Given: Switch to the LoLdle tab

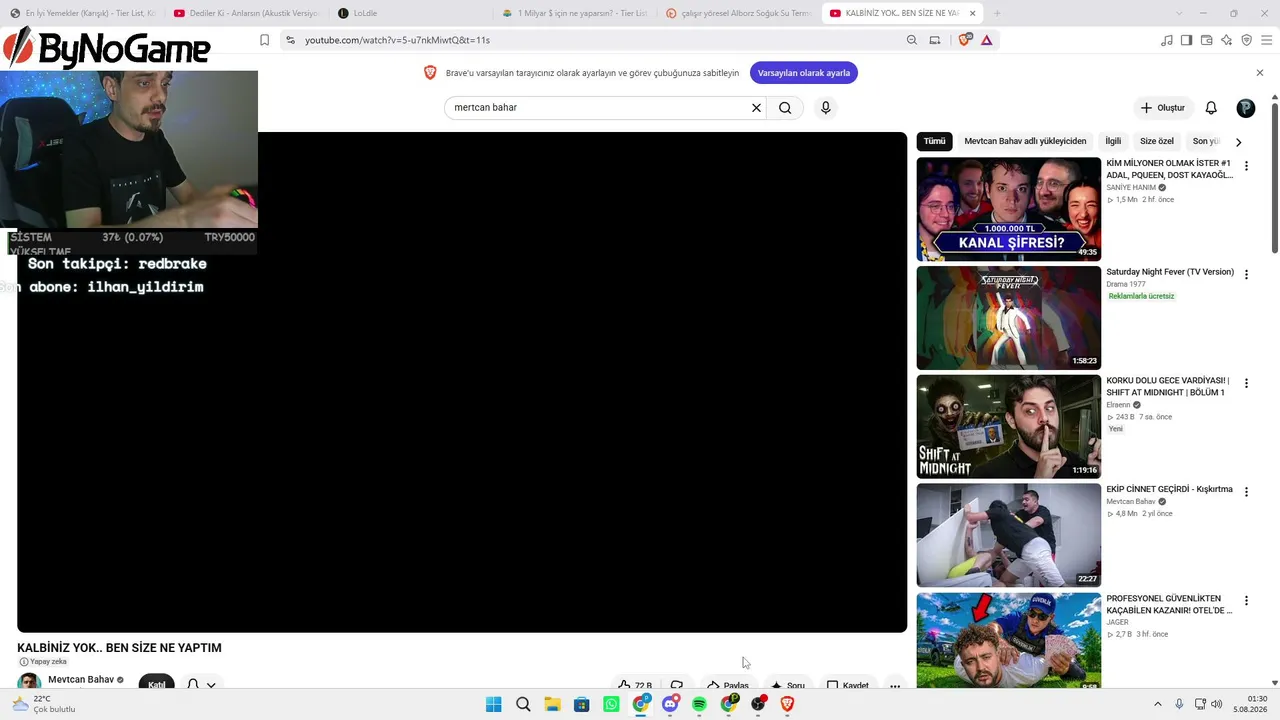Looking at the screenshot, I should (412, 13).
